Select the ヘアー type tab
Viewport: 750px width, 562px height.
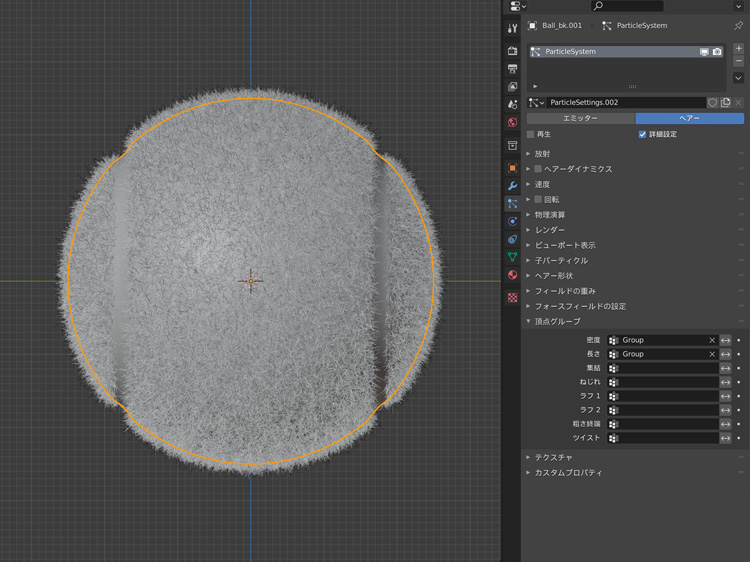point(689,118)
